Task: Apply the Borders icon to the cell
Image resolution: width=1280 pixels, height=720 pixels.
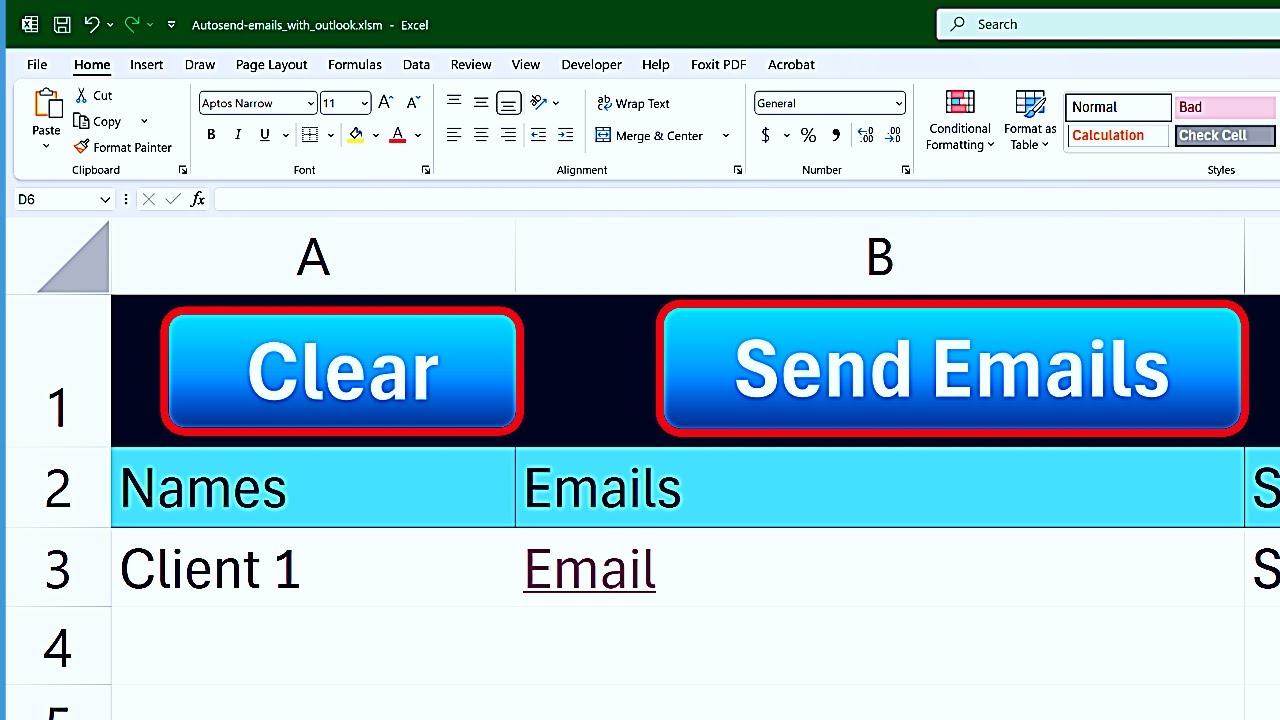Action: pyautogui.click(x=310, y=135)
